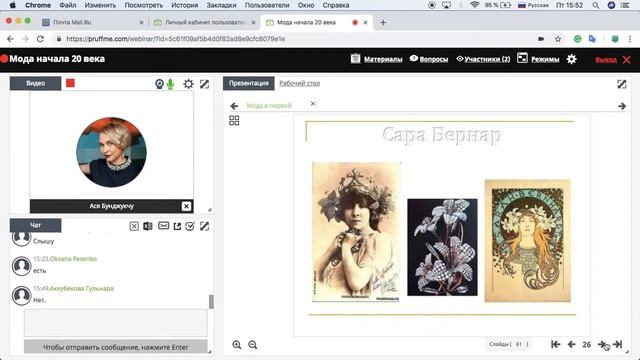Open the Русская input source menu
The image size is (640, 360).
tap(533, 5)
